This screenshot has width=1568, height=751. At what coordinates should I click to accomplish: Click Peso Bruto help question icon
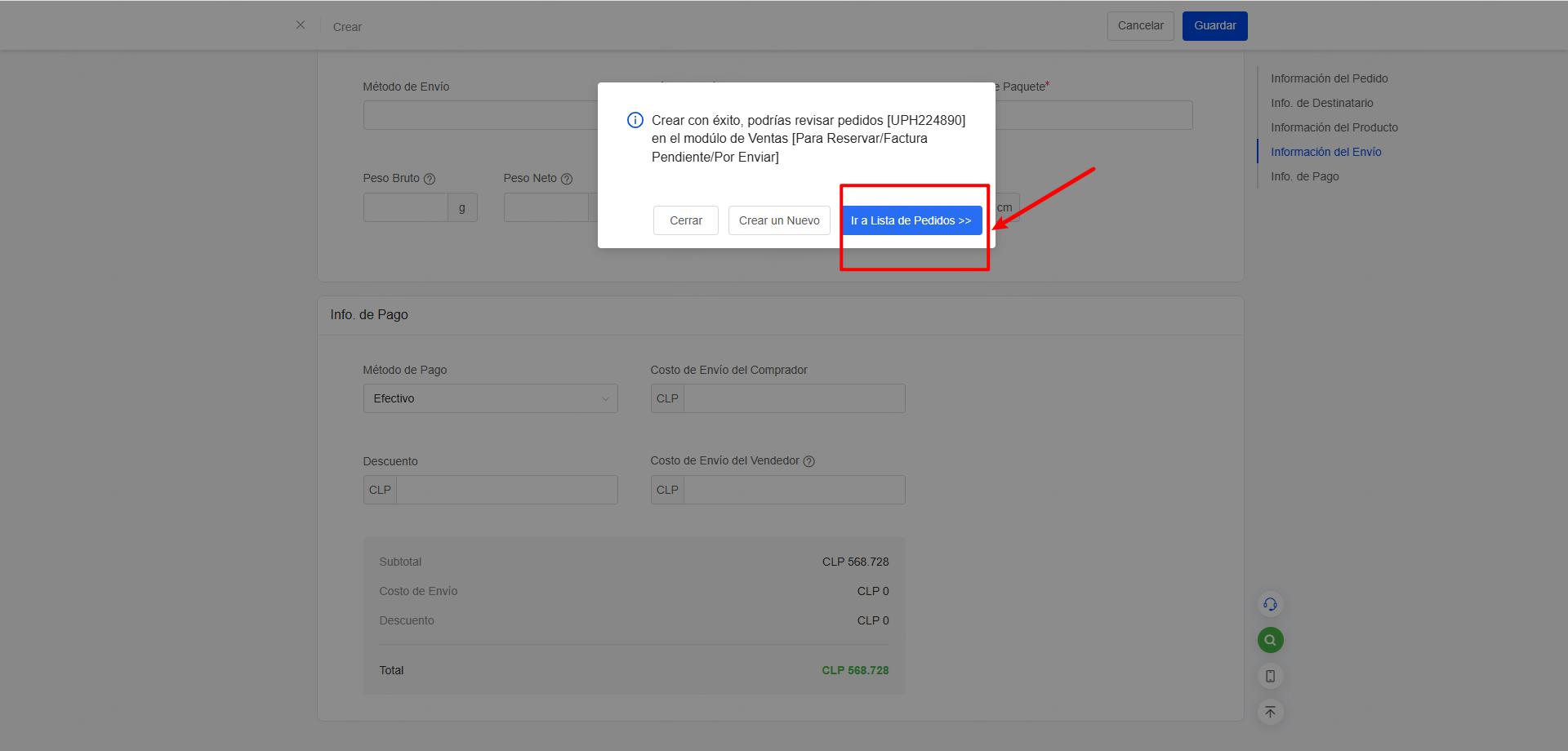(430, 179)
